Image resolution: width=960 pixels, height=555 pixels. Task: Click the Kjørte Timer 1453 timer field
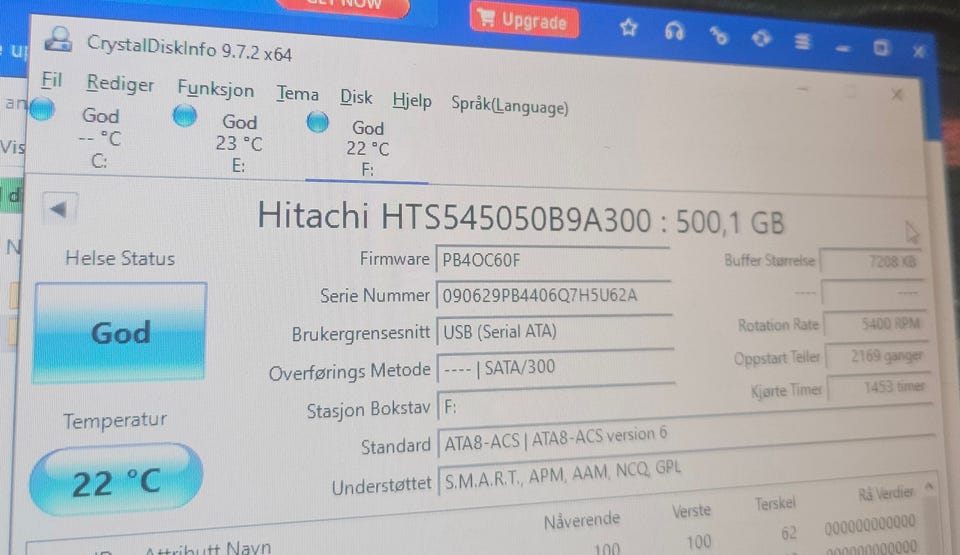pos(879,388)
